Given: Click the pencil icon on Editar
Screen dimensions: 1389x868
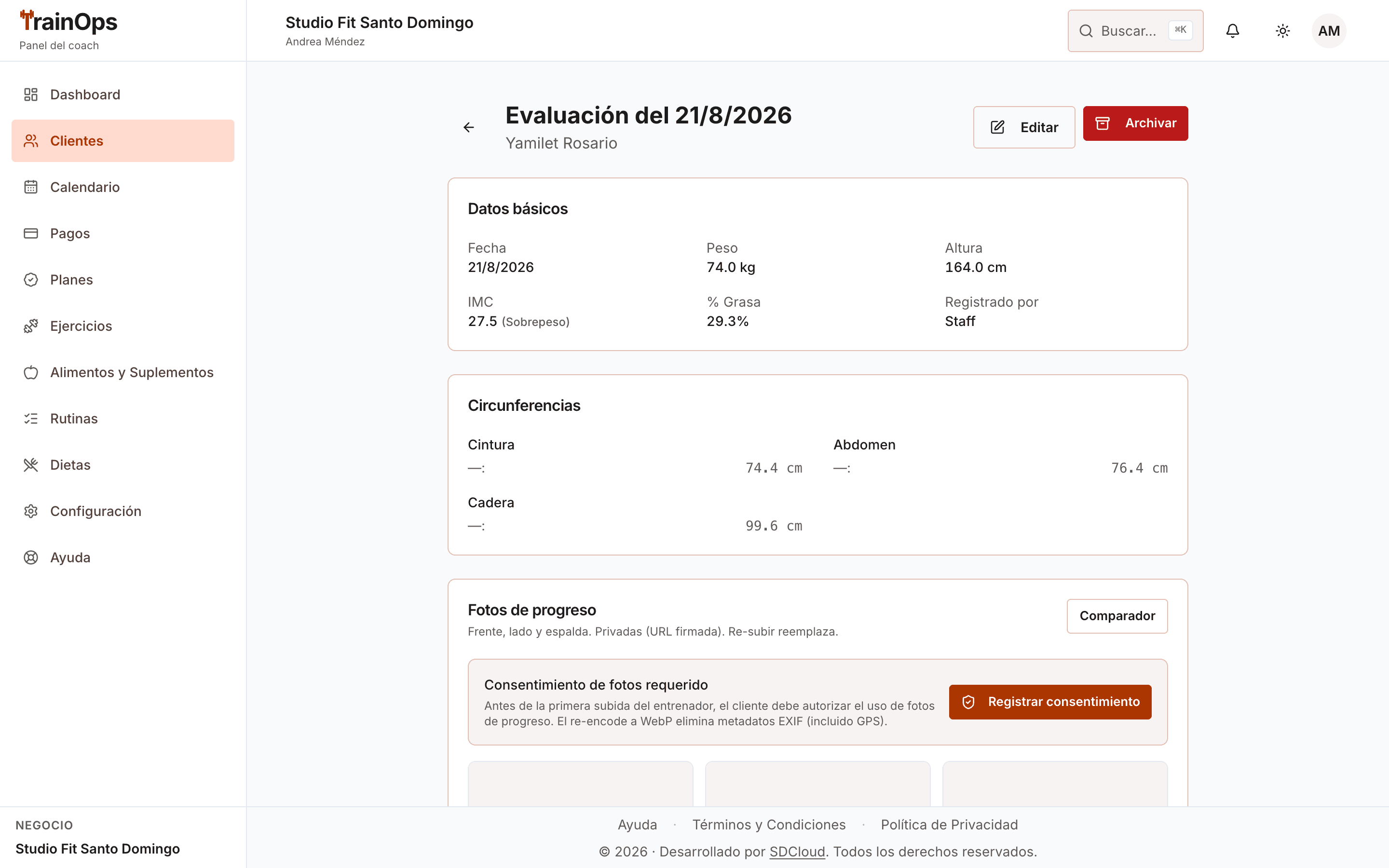Looking at the screenshot, I should tap(997, 127).
